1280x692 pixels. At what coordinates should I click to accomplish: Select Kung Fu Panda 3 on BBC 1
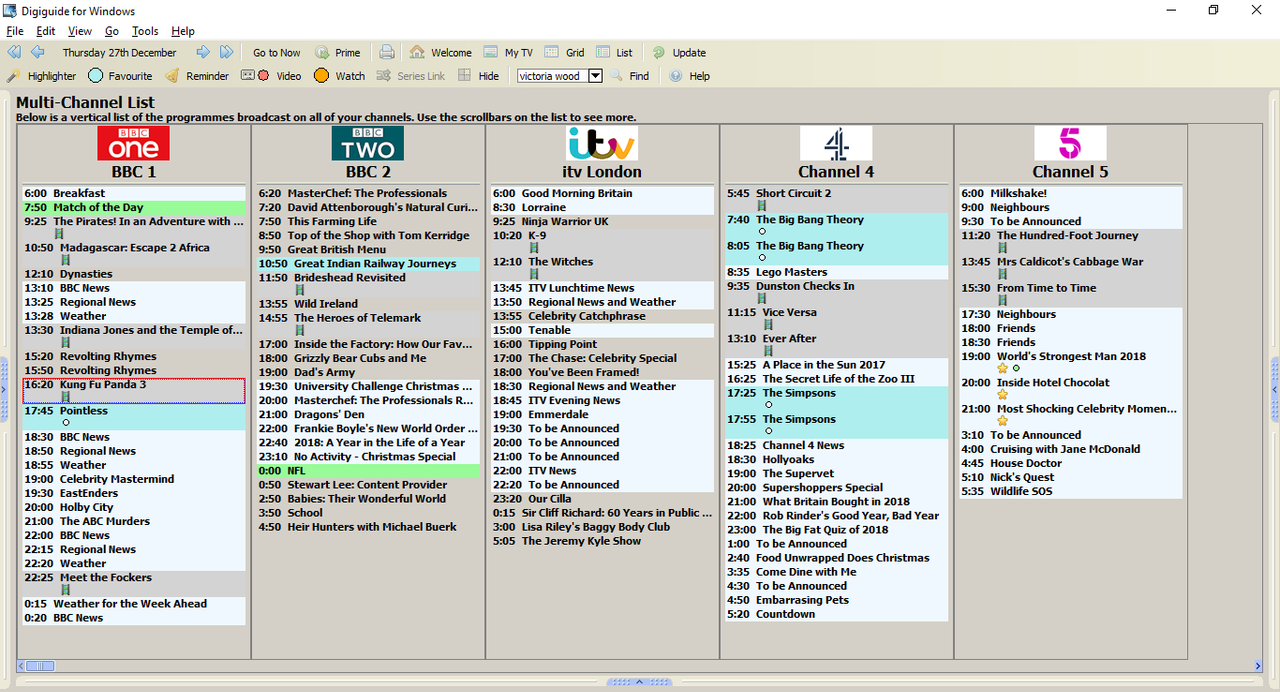134,390
